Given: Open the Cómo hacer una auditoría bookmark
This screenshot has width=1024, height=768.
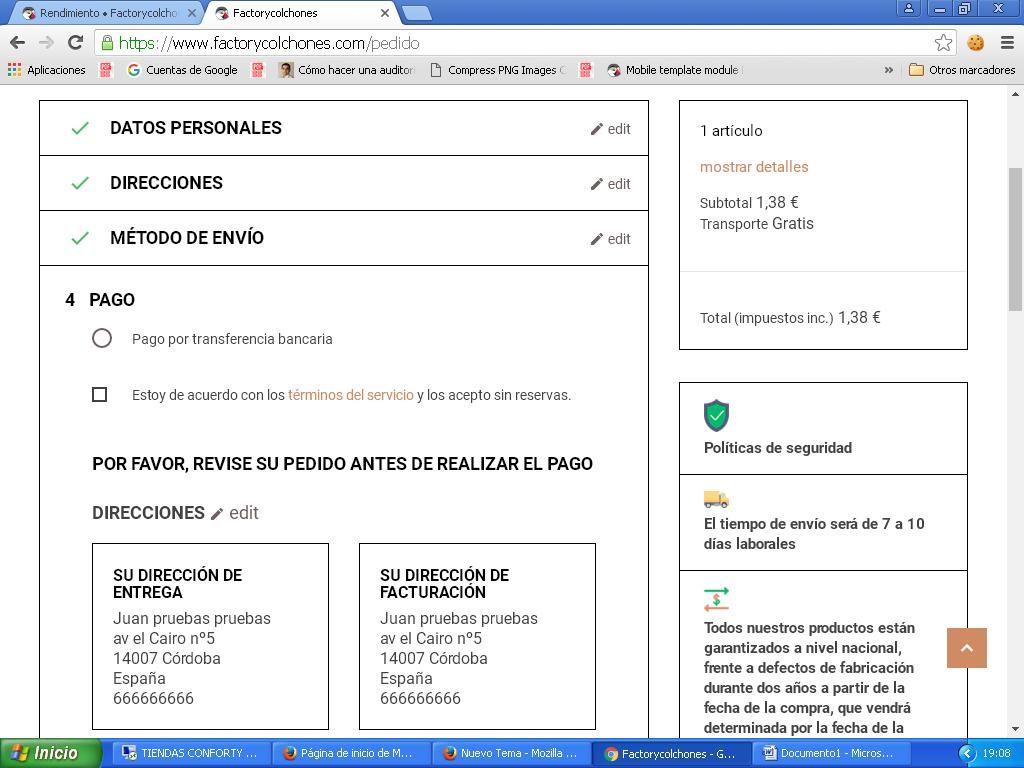Looking at the screenshot, I should click(347, 70).
